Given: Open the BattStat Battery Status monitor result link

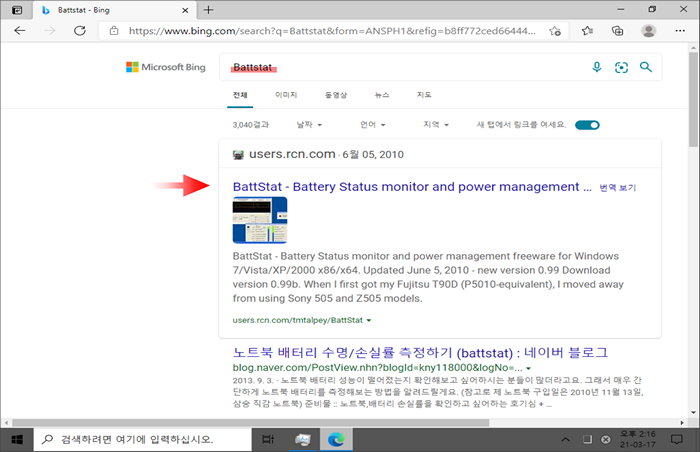Looking at the screenshot, I should coord(405,187).
